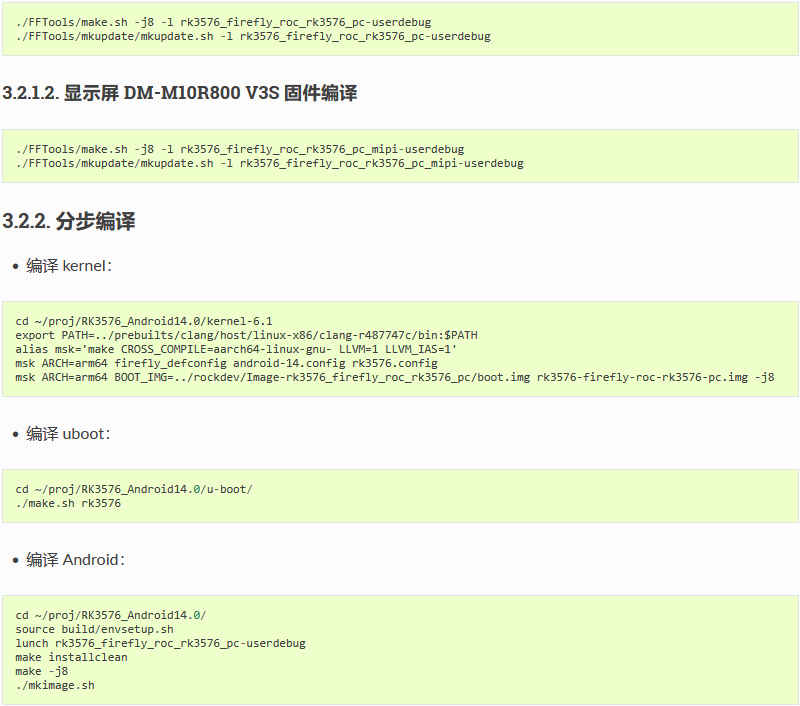This screenshot has height=706, width=800.
Task: Click the bullet text 编译 kernel:
Action: click(69, 266)
